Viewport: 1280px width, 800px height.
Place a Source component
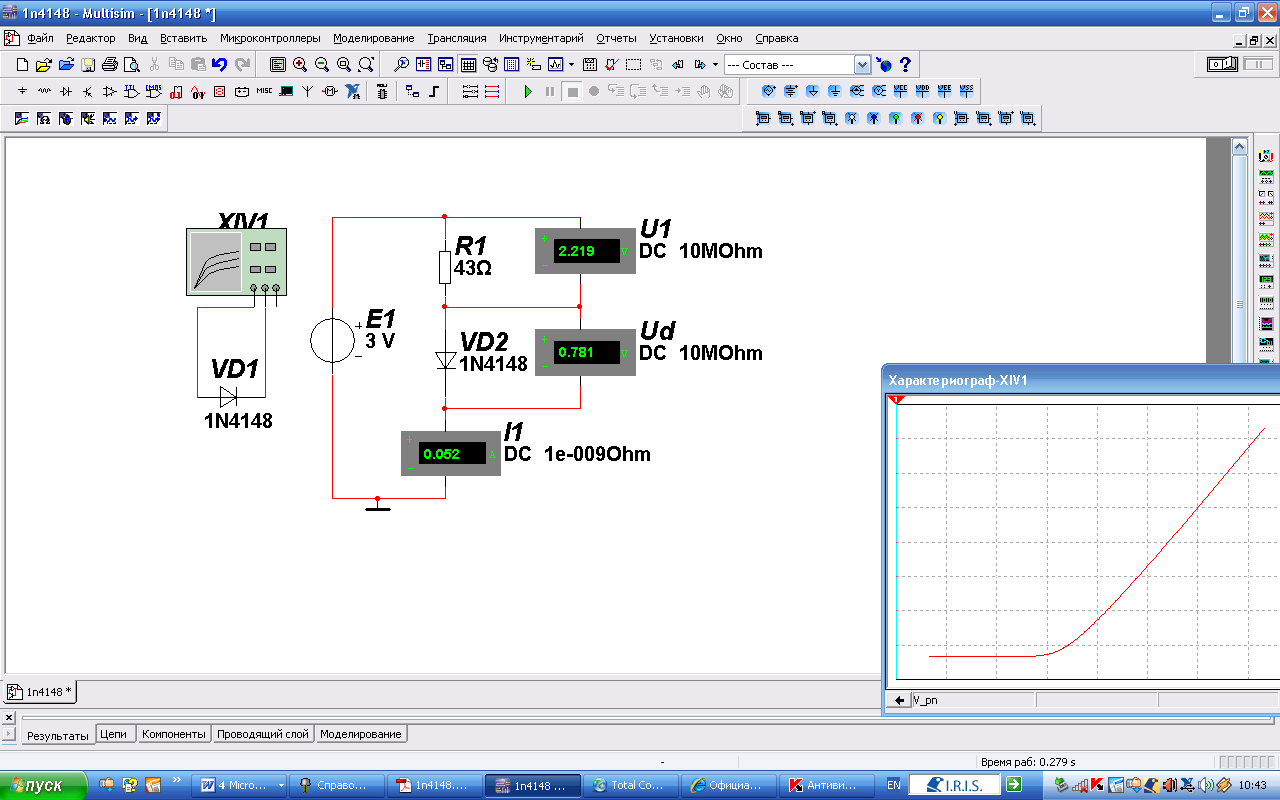[22, 91]
